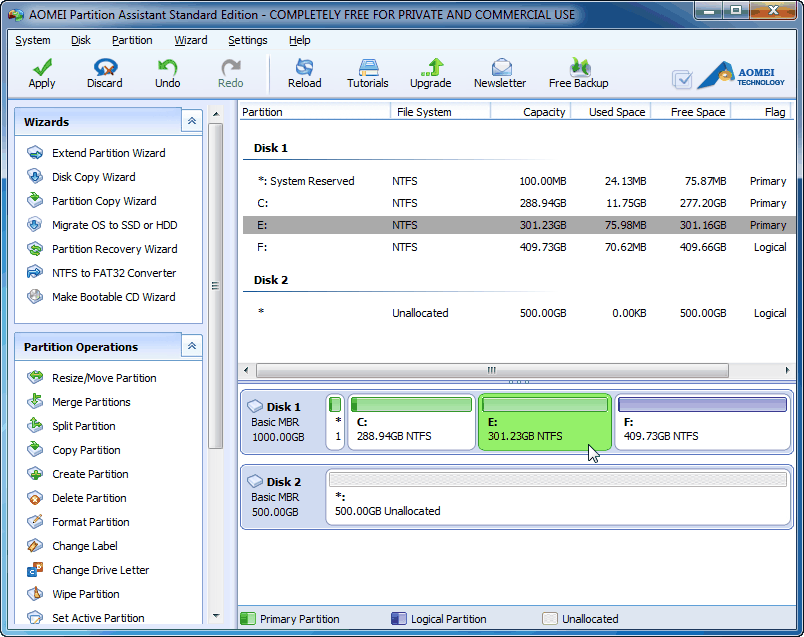Select Resize/Move Partition operation
Screen dimensions: 804x637
(x=104, y=378)
